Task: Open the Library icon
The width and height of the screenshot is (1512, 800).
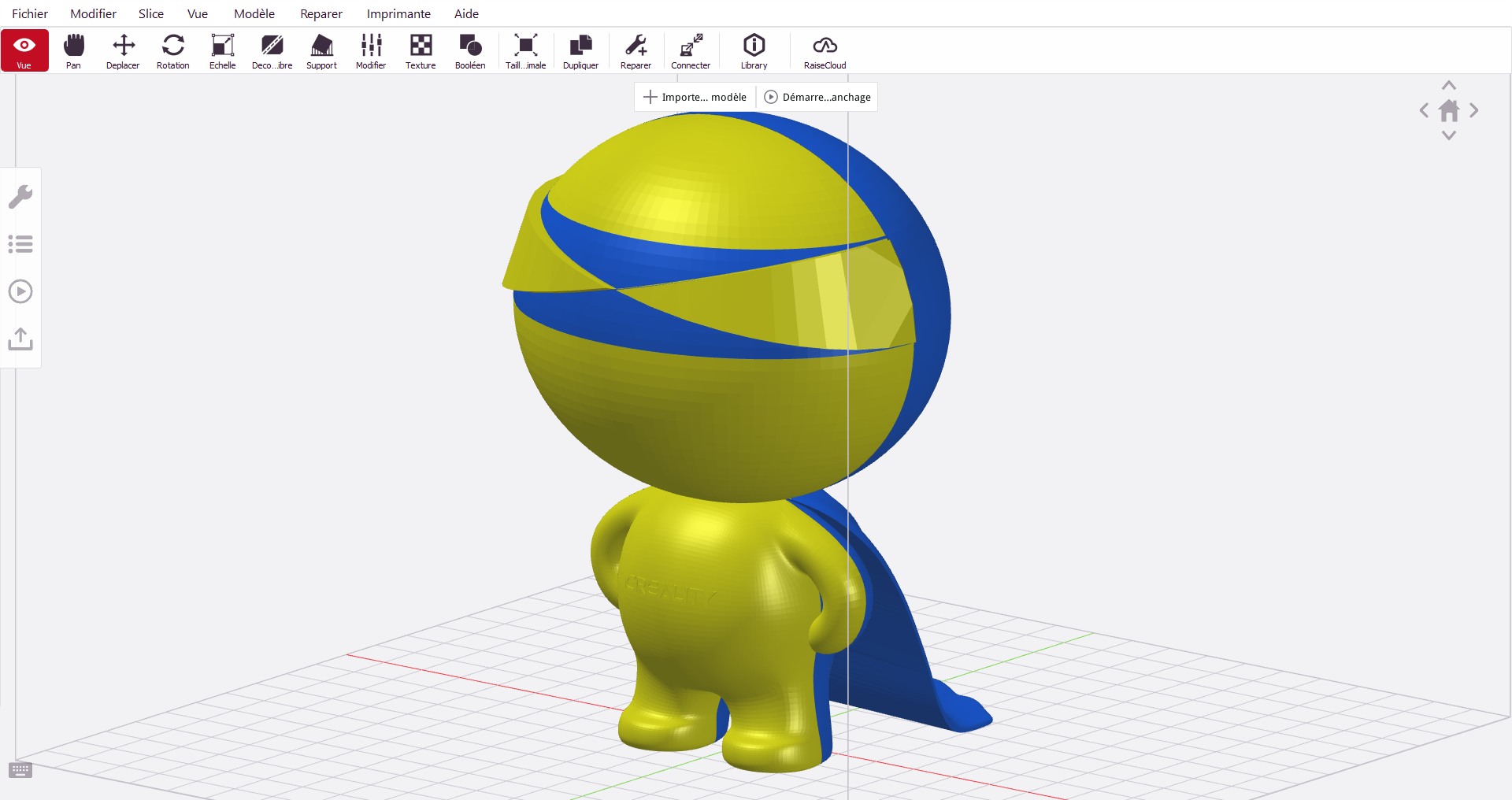Action: [754, 51]
